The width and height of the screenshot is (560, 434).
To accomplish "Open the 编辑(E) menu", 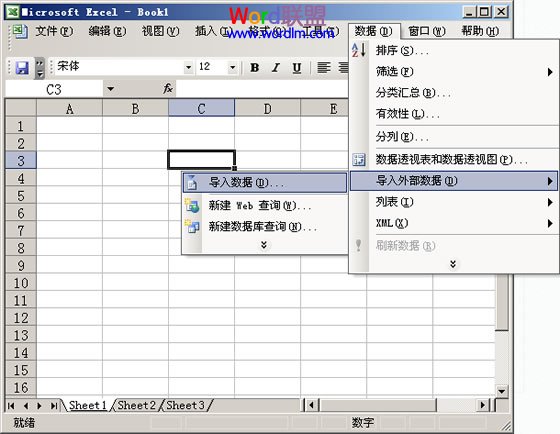I will (x=107, y=31).
